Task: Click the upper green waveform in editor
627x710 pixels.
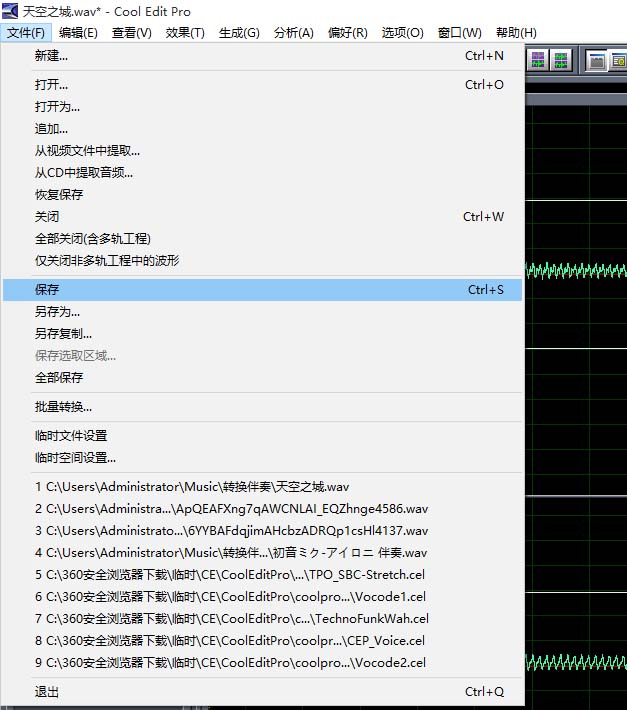Action: 576,271
